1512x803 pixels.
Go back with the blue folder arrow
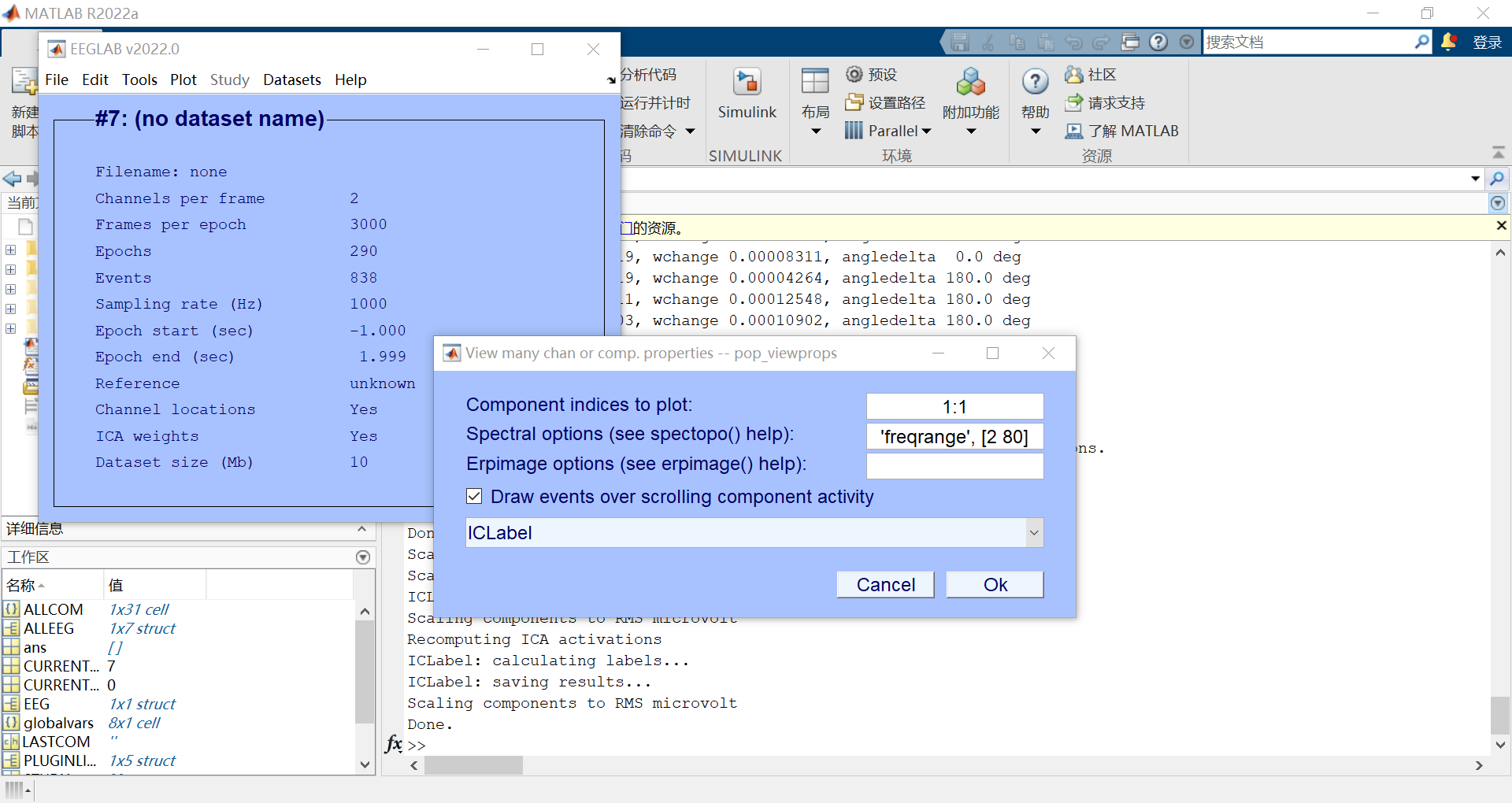12,179
